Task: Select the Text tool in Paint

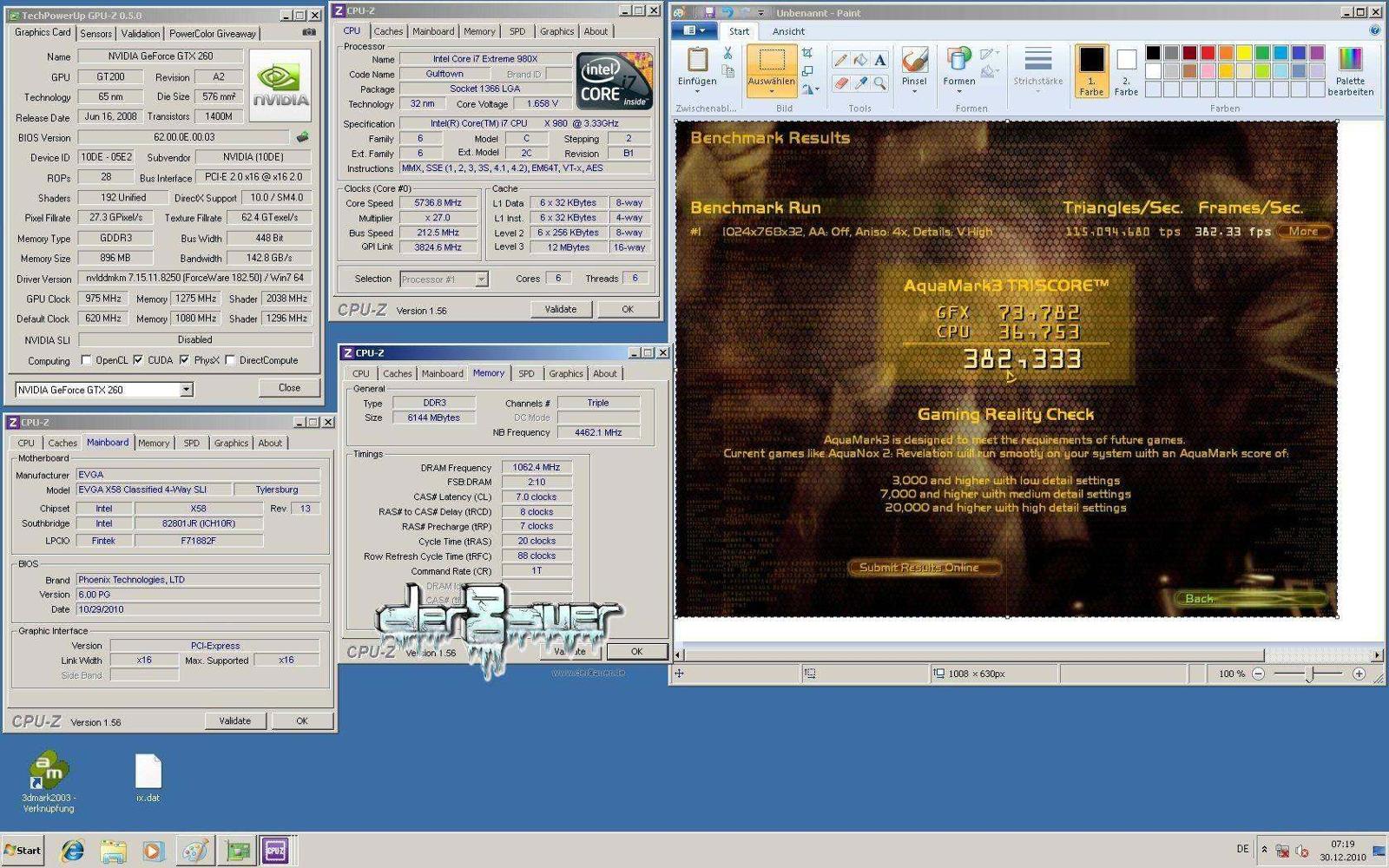Action: [879, 60]
